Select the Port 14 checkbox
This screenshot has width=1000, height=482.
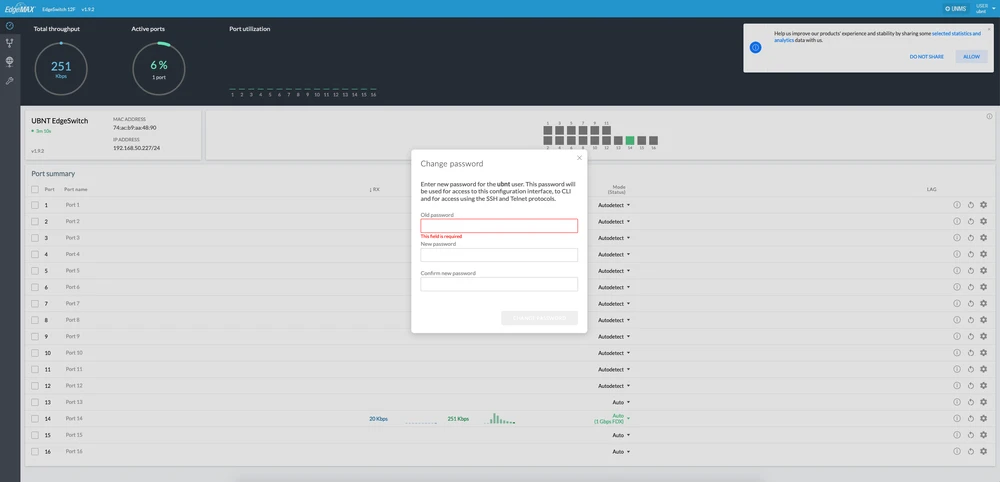tap(35, 419)
